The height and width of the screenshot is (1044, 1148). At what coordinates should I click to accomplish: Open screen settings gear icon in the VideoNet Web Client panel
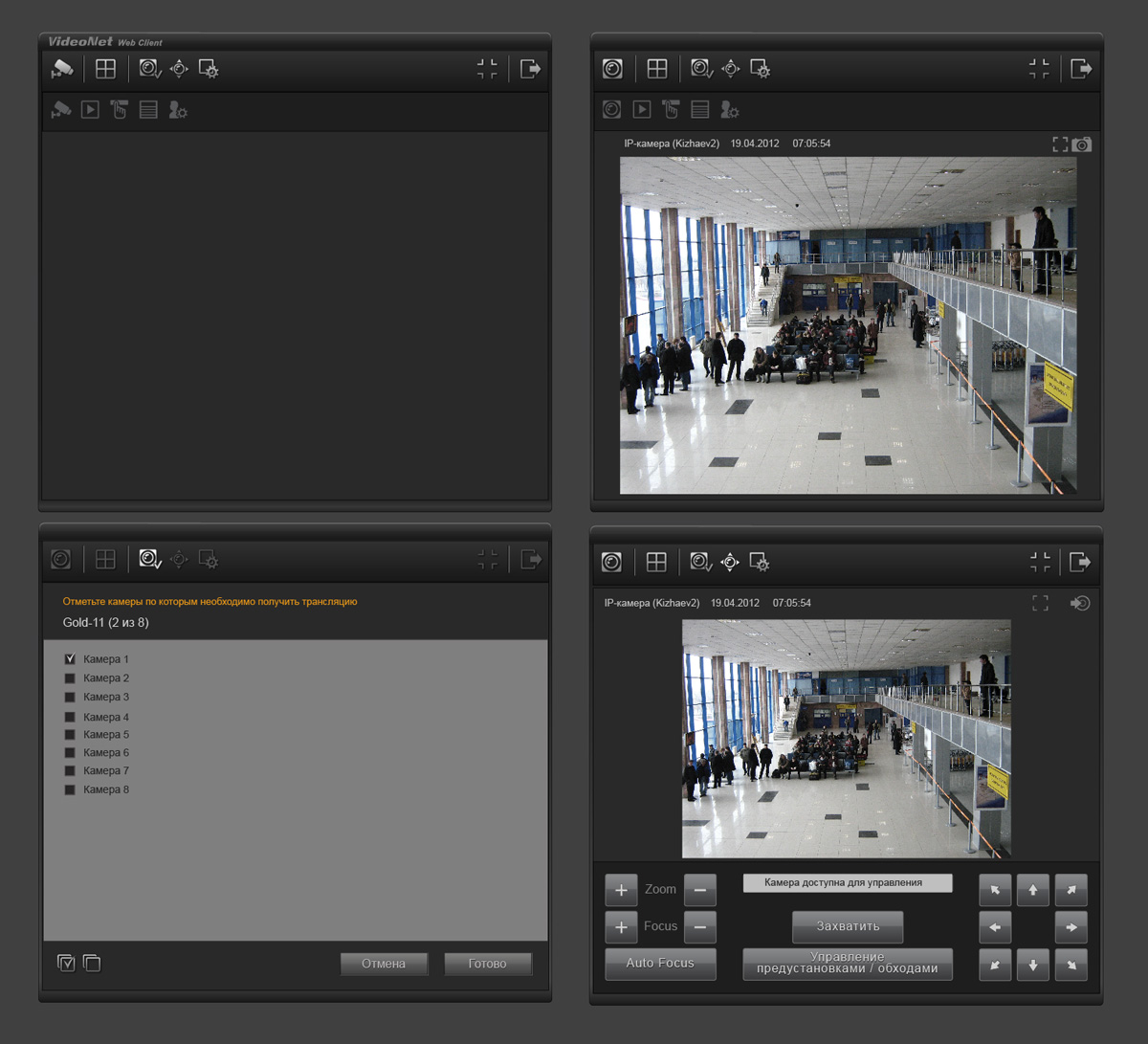point(209,69)
